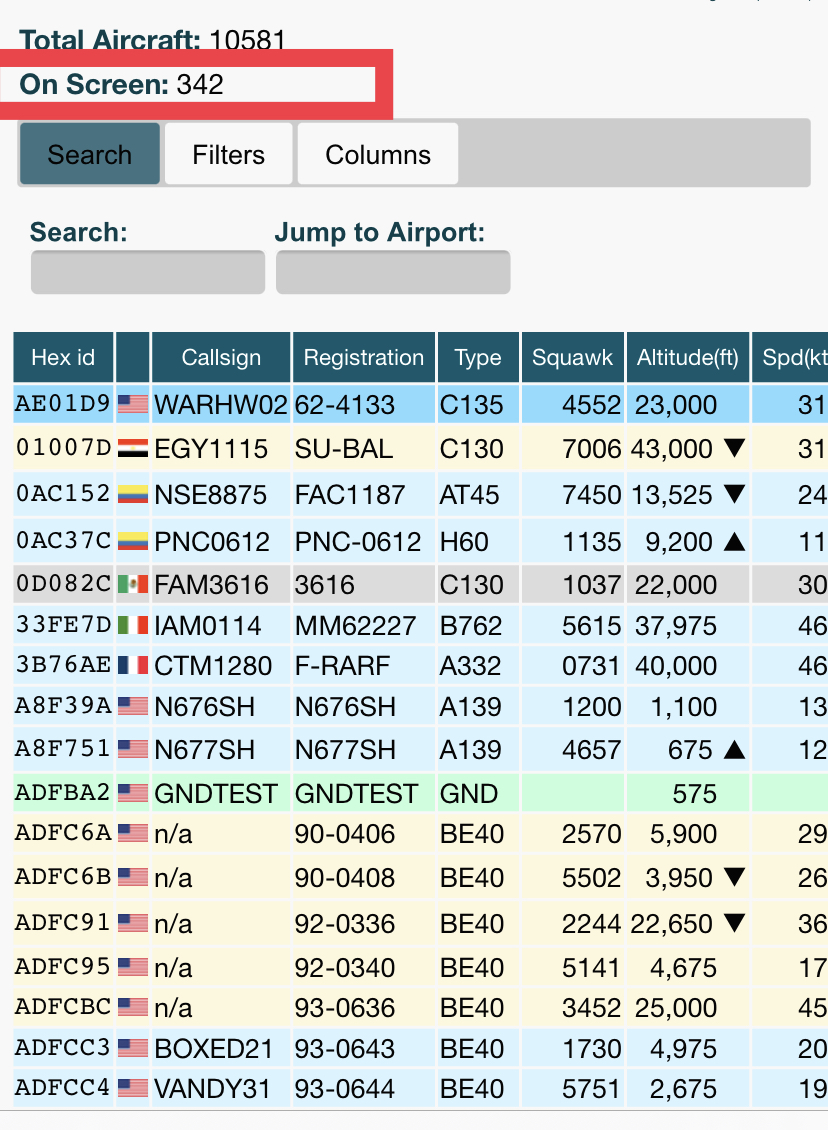
Task: Click US flag in ADFC95 row
Action: [x=133, y=967]
